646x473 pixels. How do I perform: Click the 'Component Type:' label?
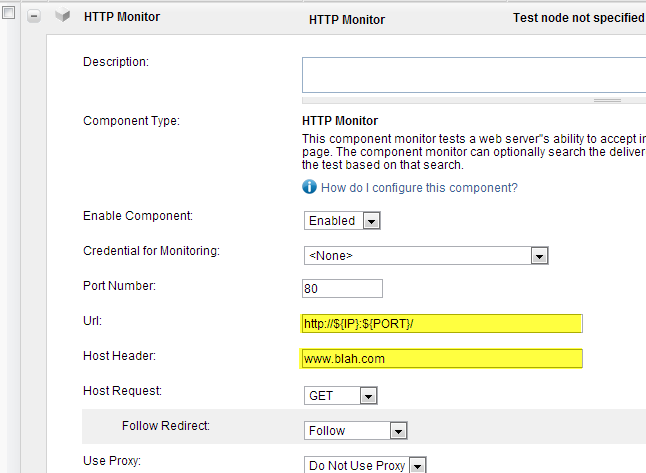click(131, 121)
